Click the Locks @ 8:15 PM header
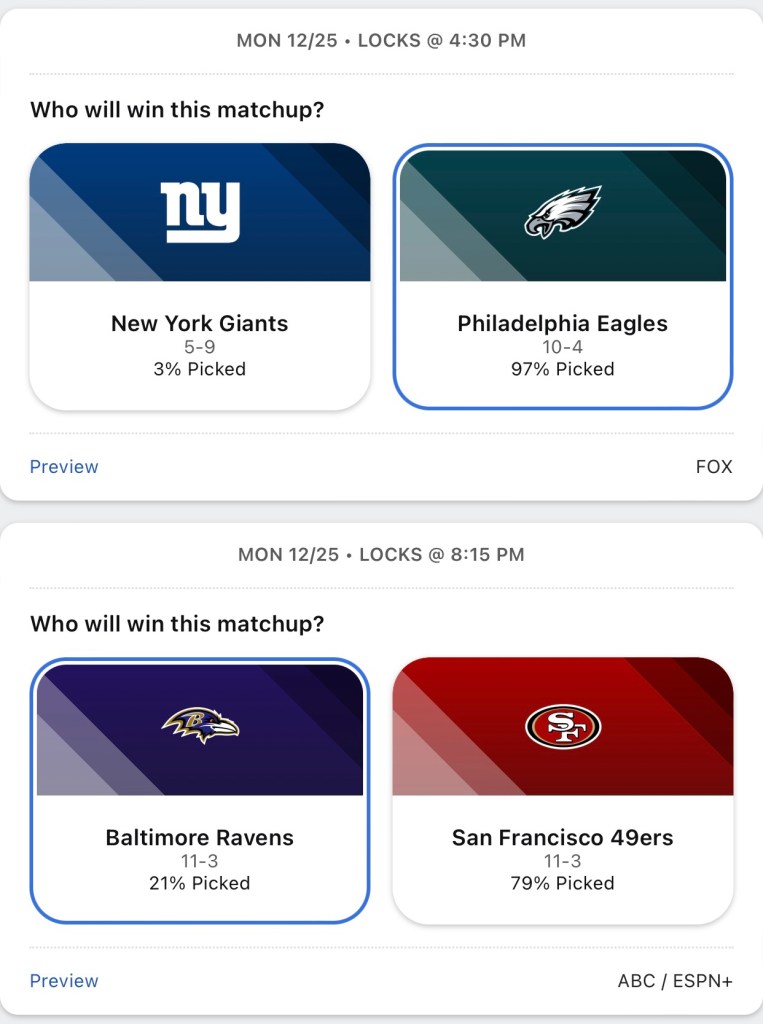 coord(381,555)
